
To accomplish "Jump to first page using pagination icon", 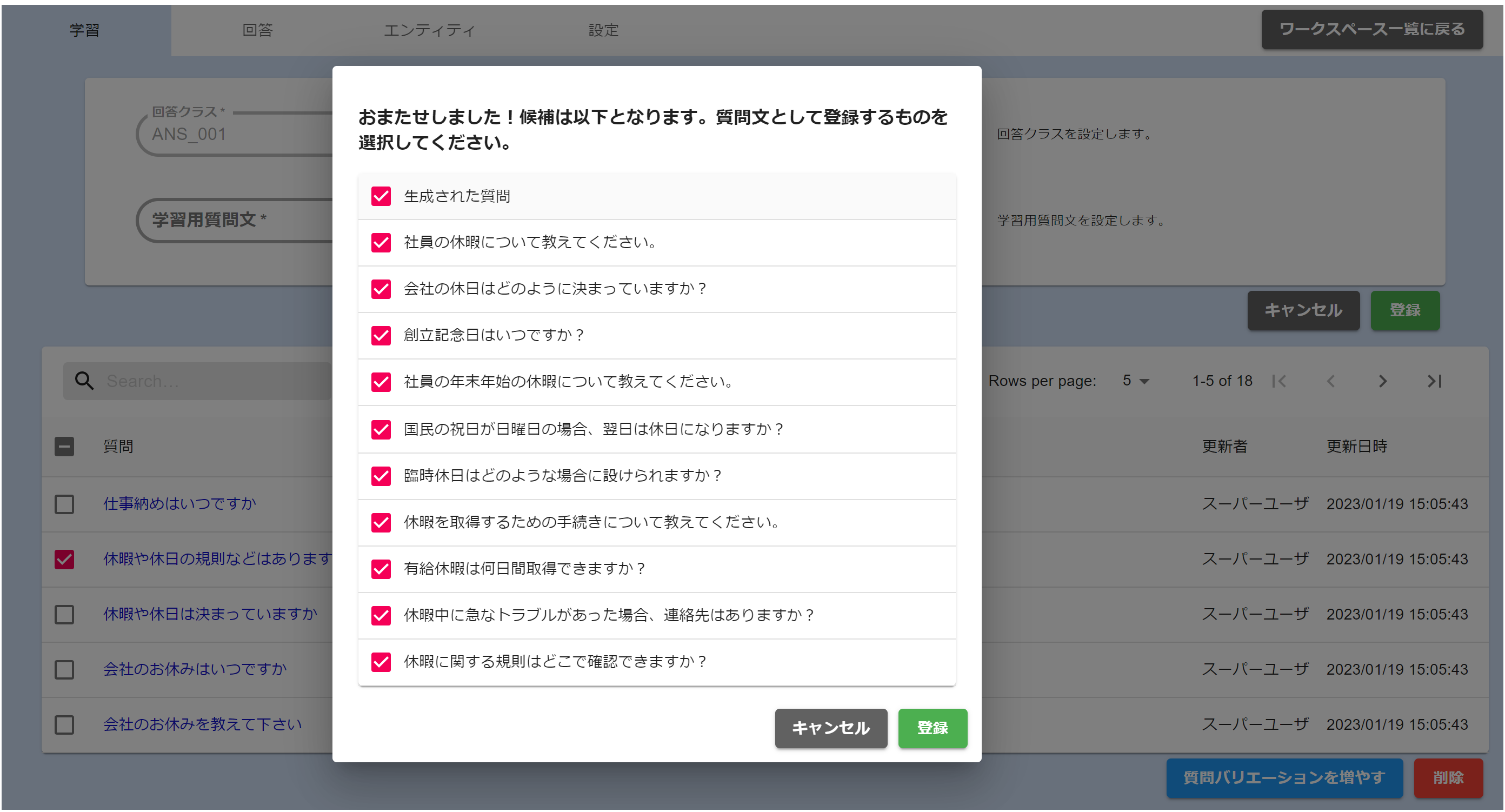I will 1281,381.
